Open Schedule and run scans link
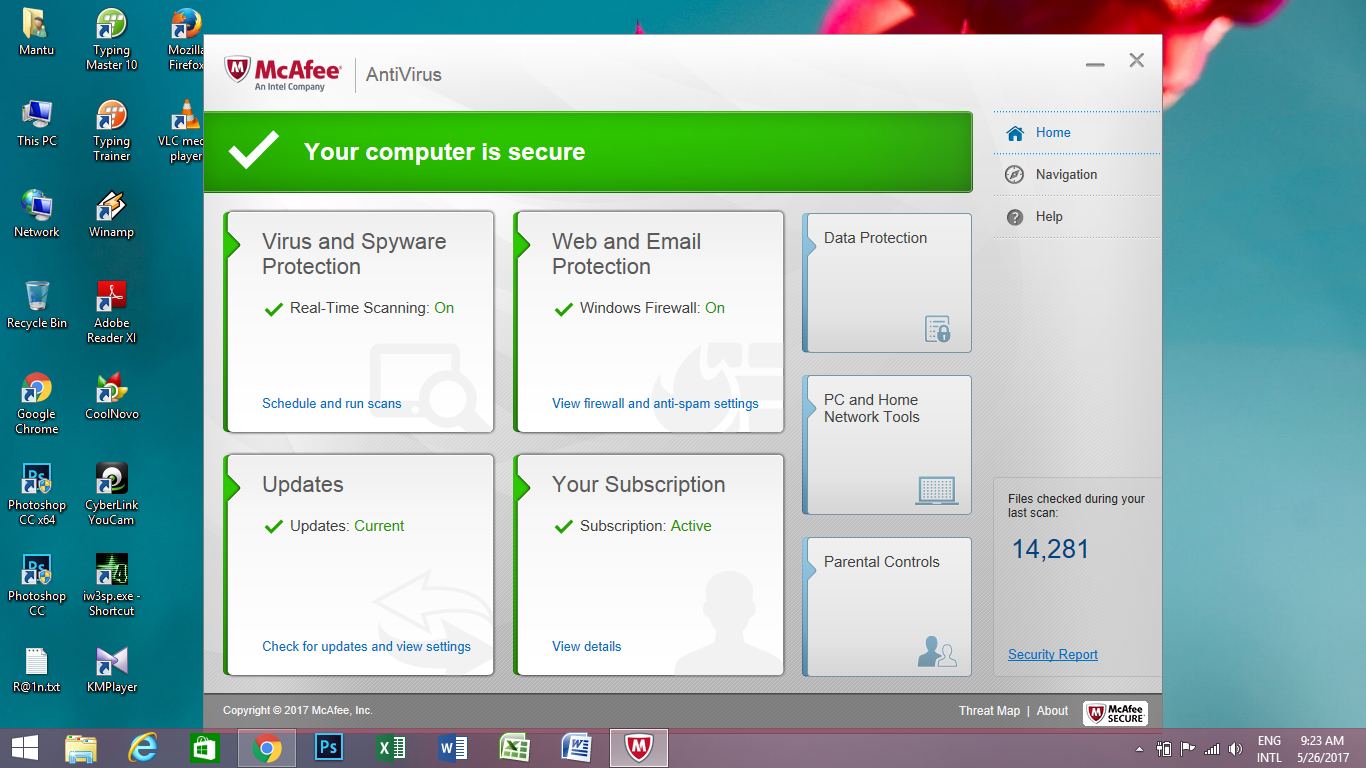Image resolution: width=1366 pixels, height=768 pixels. click(x=331, y=404)
